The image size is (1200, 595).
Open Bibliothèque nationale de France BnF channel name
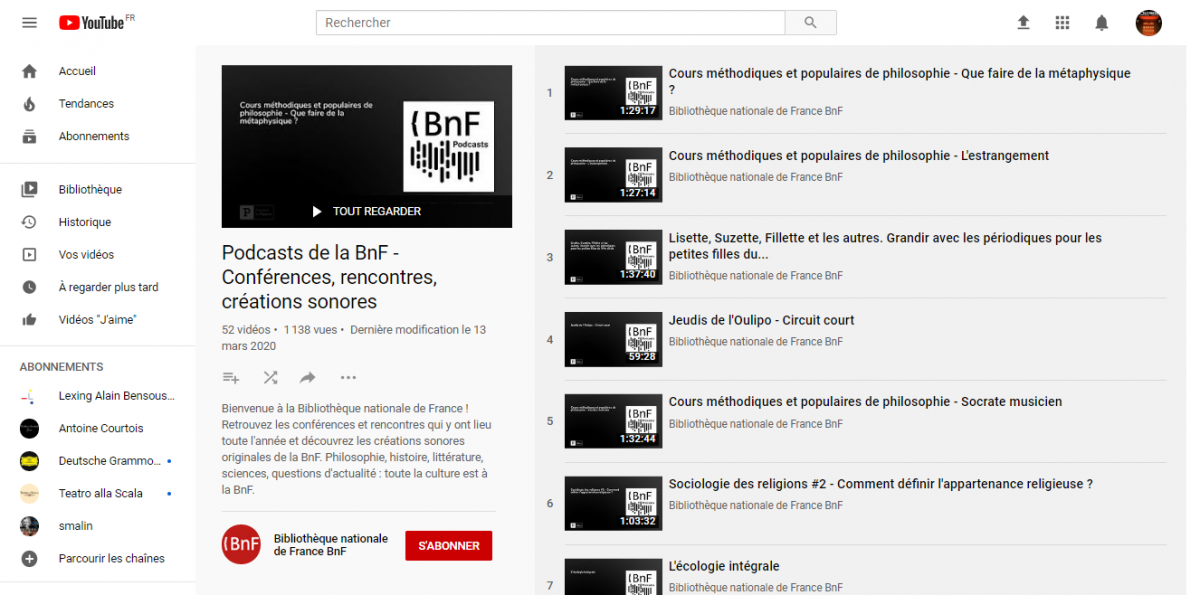[331, 545]
